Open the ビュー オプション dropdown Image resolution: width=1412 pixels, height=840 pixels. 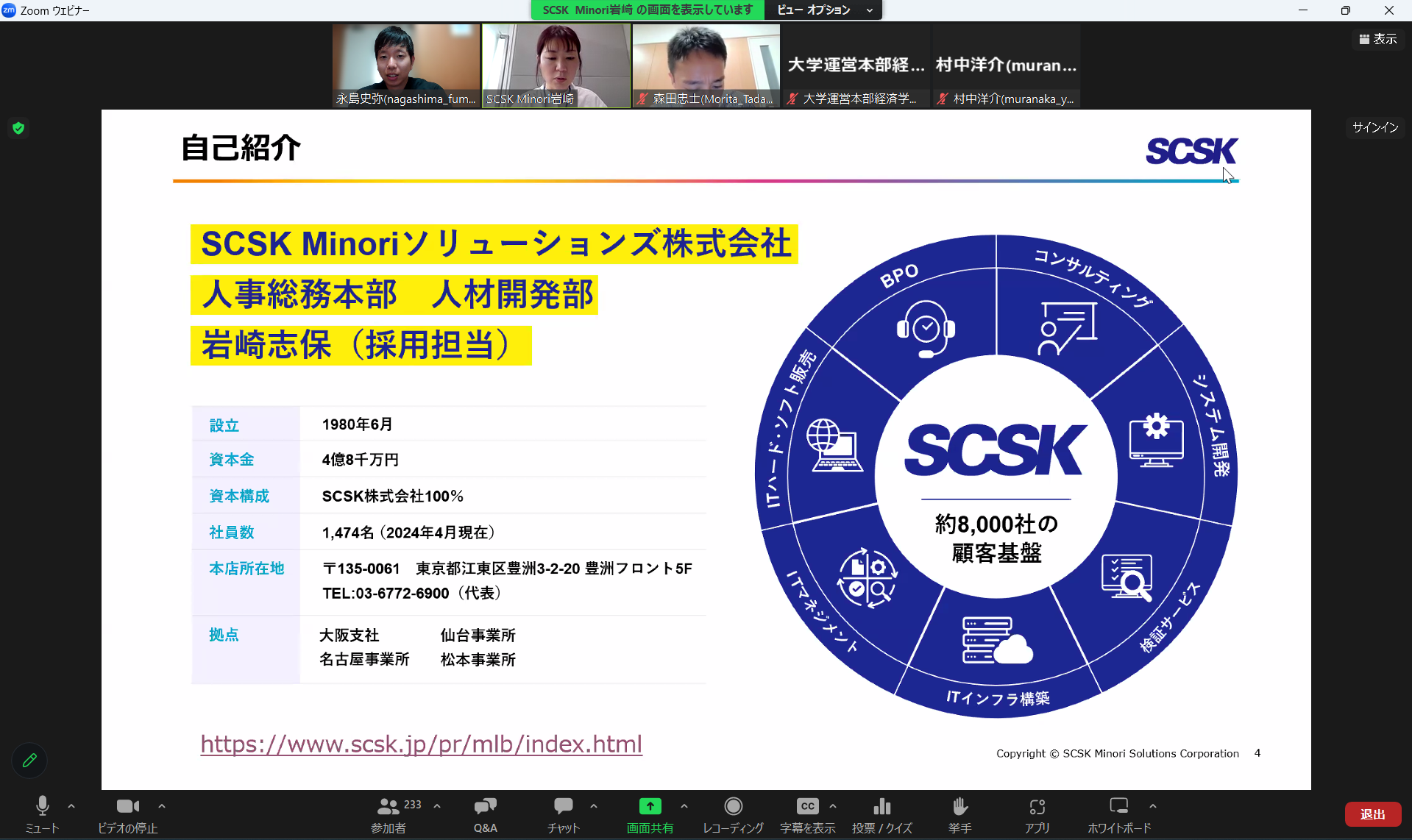[823, 10]
